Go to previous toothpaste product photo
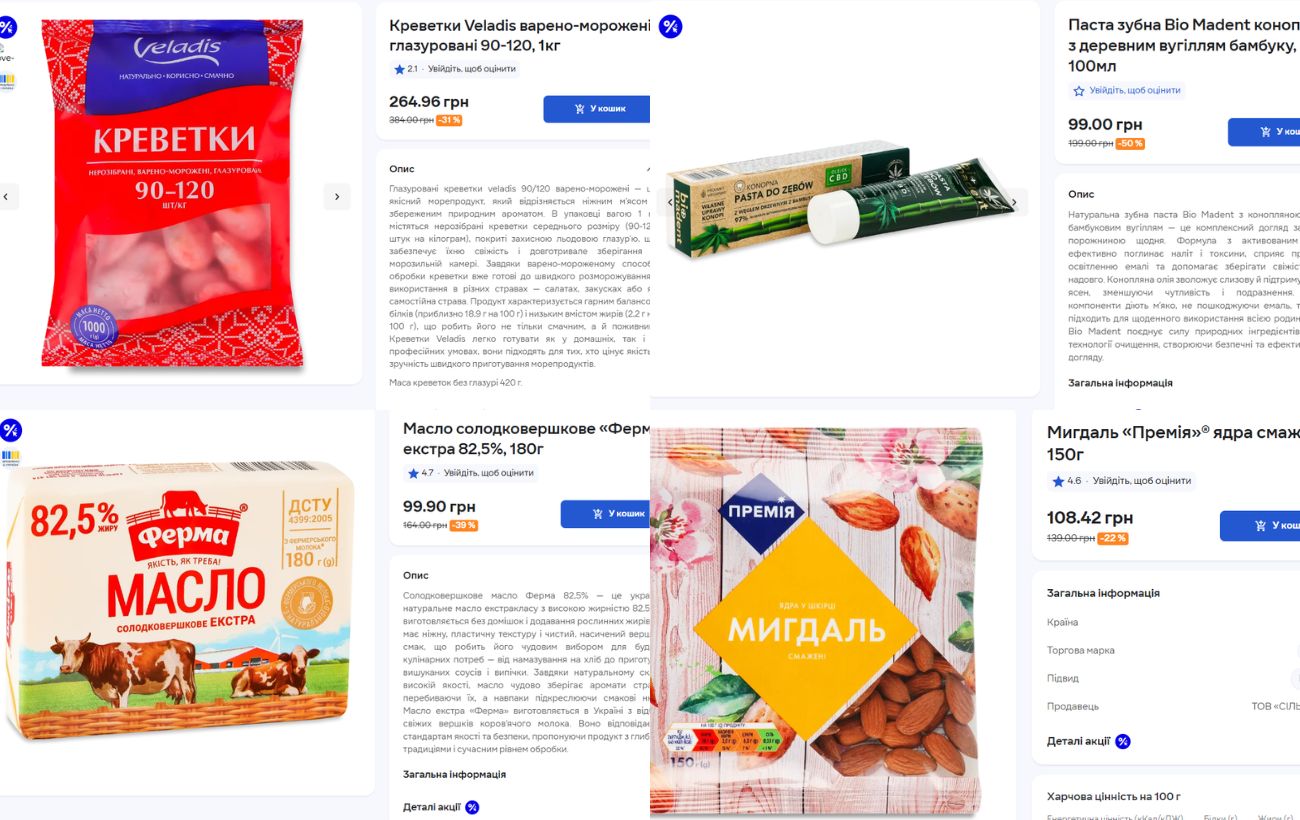Screen dimensions: 1300x820 [x=671, y=203]
